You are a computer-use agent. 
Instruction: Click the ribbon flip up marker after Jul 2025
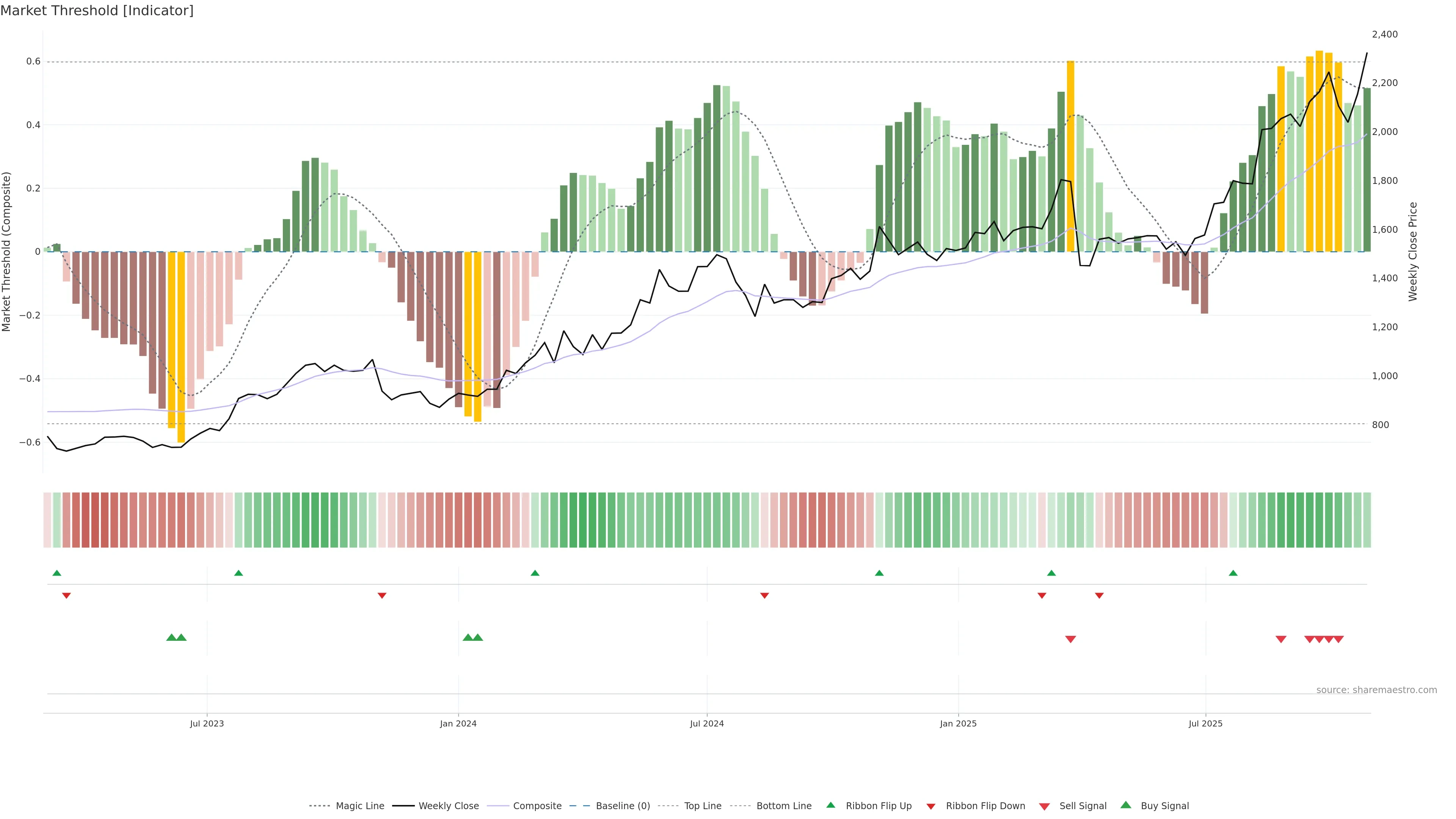(x=1233, y=573)
